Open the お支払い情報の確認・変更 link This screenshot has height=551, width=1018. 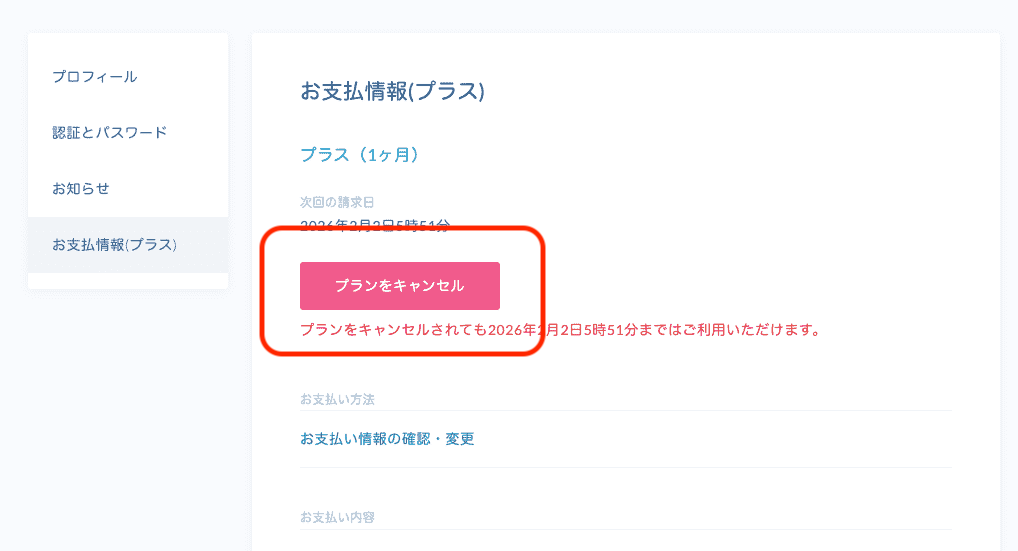coord(387,439)
